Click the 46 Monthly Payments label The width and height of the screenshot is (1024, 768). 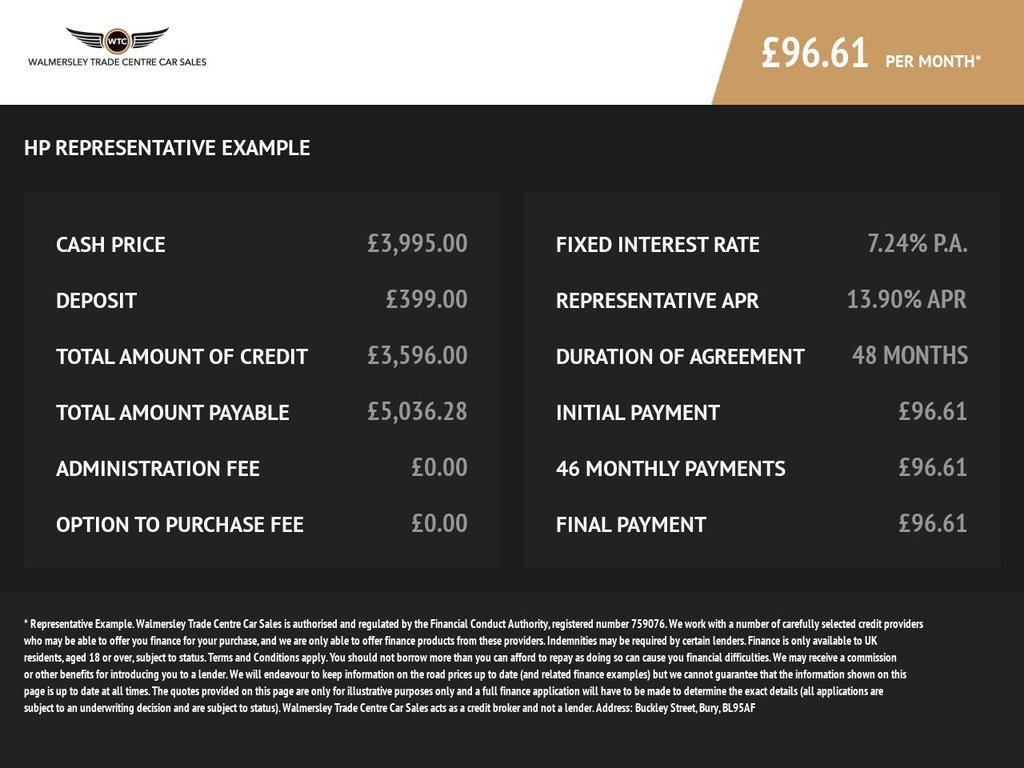coord(671,468)
